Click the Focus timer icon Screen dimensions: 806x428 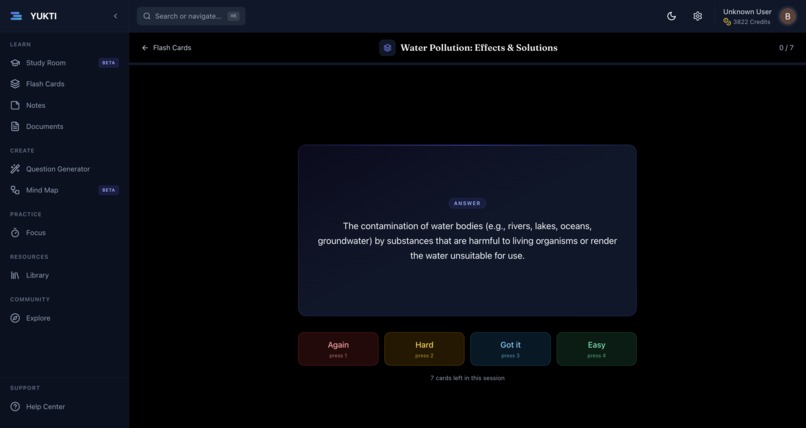pyautogui.click(x=15, y=233)
